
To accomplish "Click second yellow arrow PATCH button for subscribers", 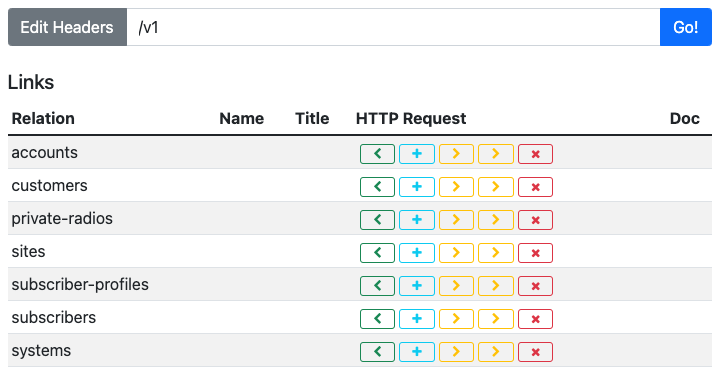I will 496,319.
